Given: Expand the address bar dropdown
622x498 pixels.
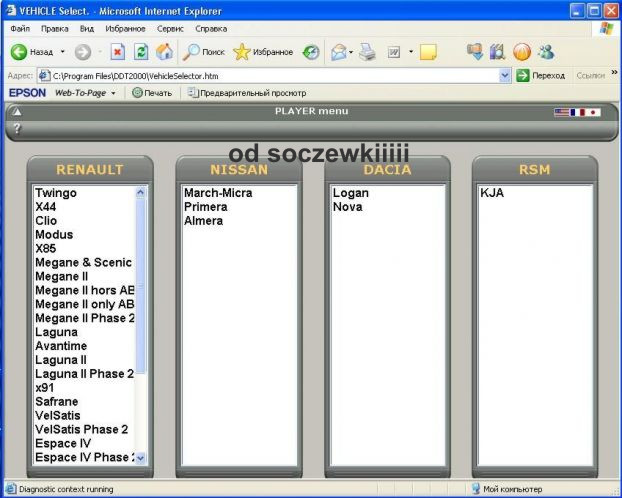Looking at the screenshot, I should 505,75.
